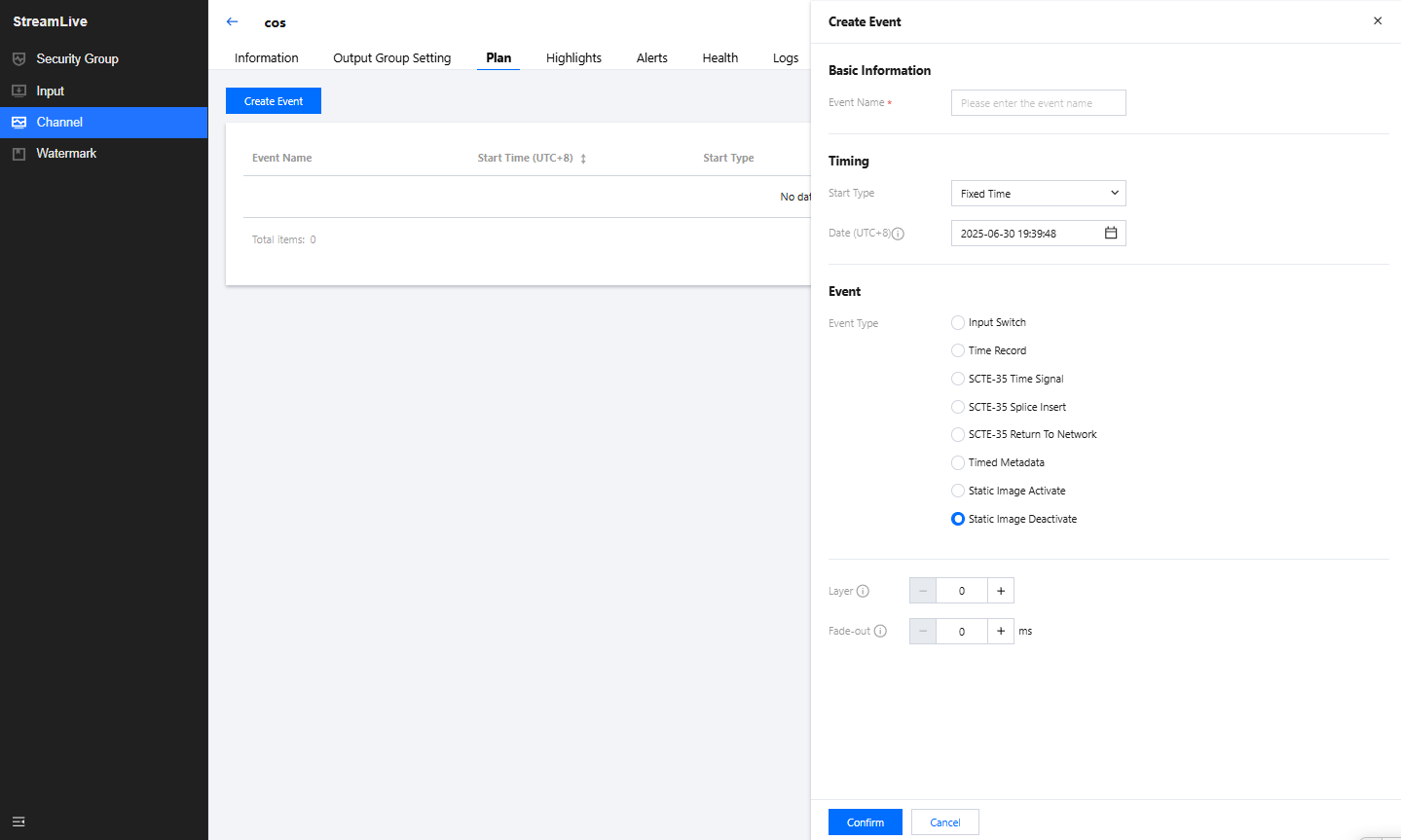Select the Time Record radio option
This screenshot has width=1401, height=840.
coord(958,350)
